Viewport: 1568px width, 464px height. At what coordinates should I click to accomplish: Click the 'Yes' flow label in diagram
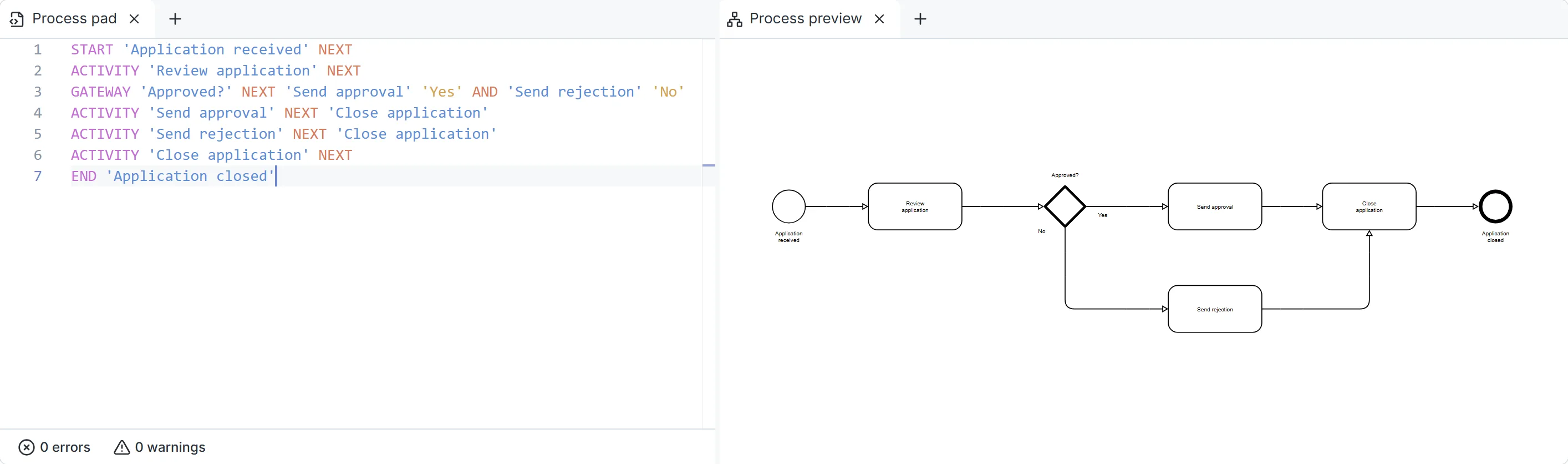coord(1102,215)
